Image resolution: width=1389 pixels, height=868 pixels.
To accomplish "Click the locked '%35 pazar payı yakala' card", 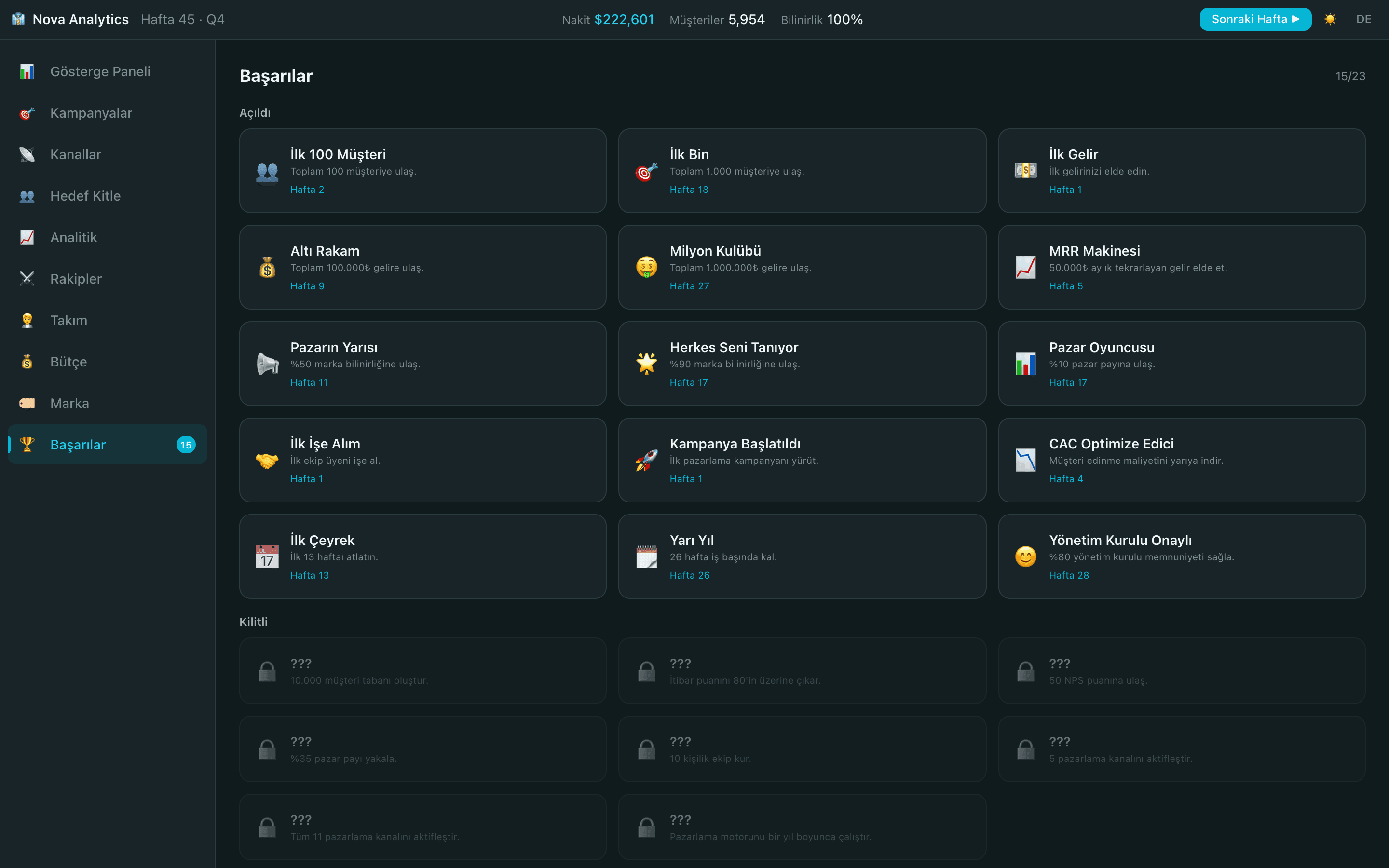I will point(422,749).
